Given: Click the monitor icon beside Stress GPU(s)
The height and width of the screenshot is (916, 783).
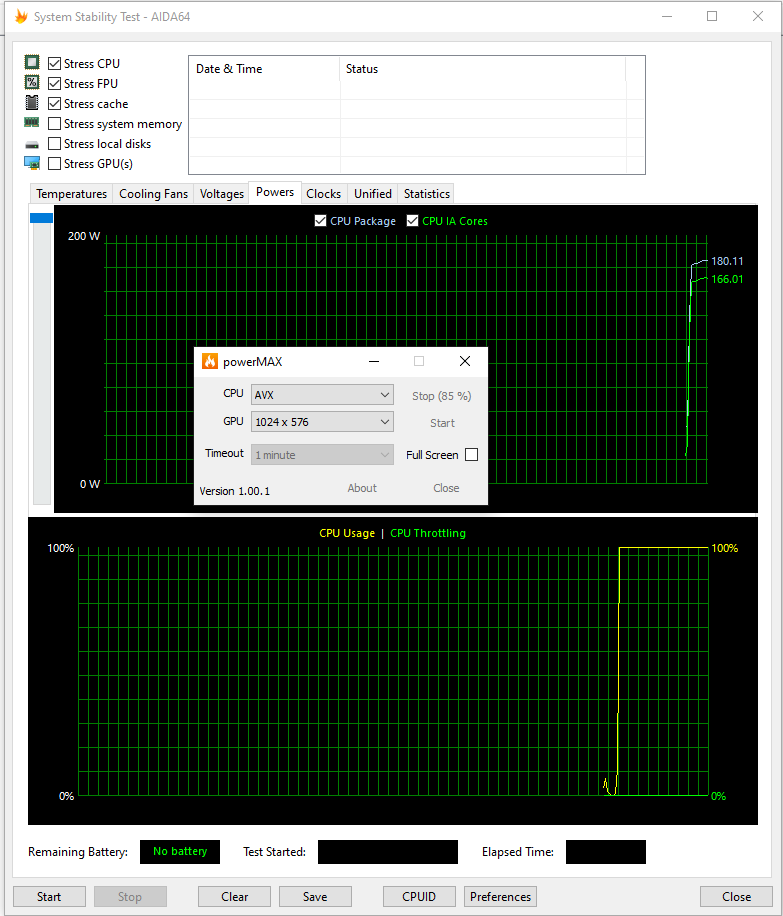Looking at the screenshot, I should (x=32, y=163).
